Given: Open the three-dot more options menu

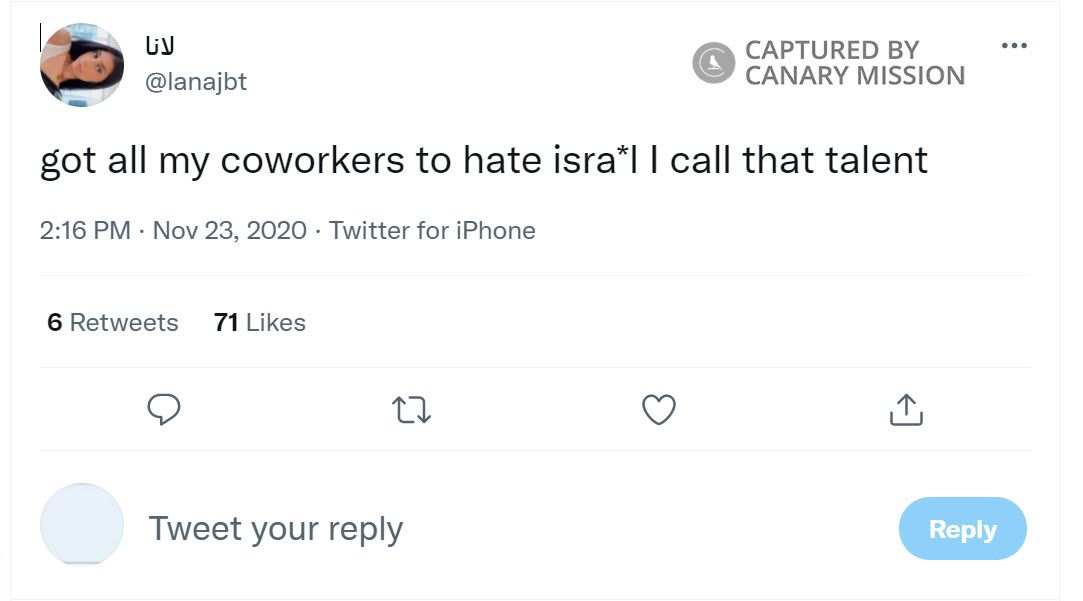Looking at the screenshot, I should pyautogui.click(x=1013, y=47).
